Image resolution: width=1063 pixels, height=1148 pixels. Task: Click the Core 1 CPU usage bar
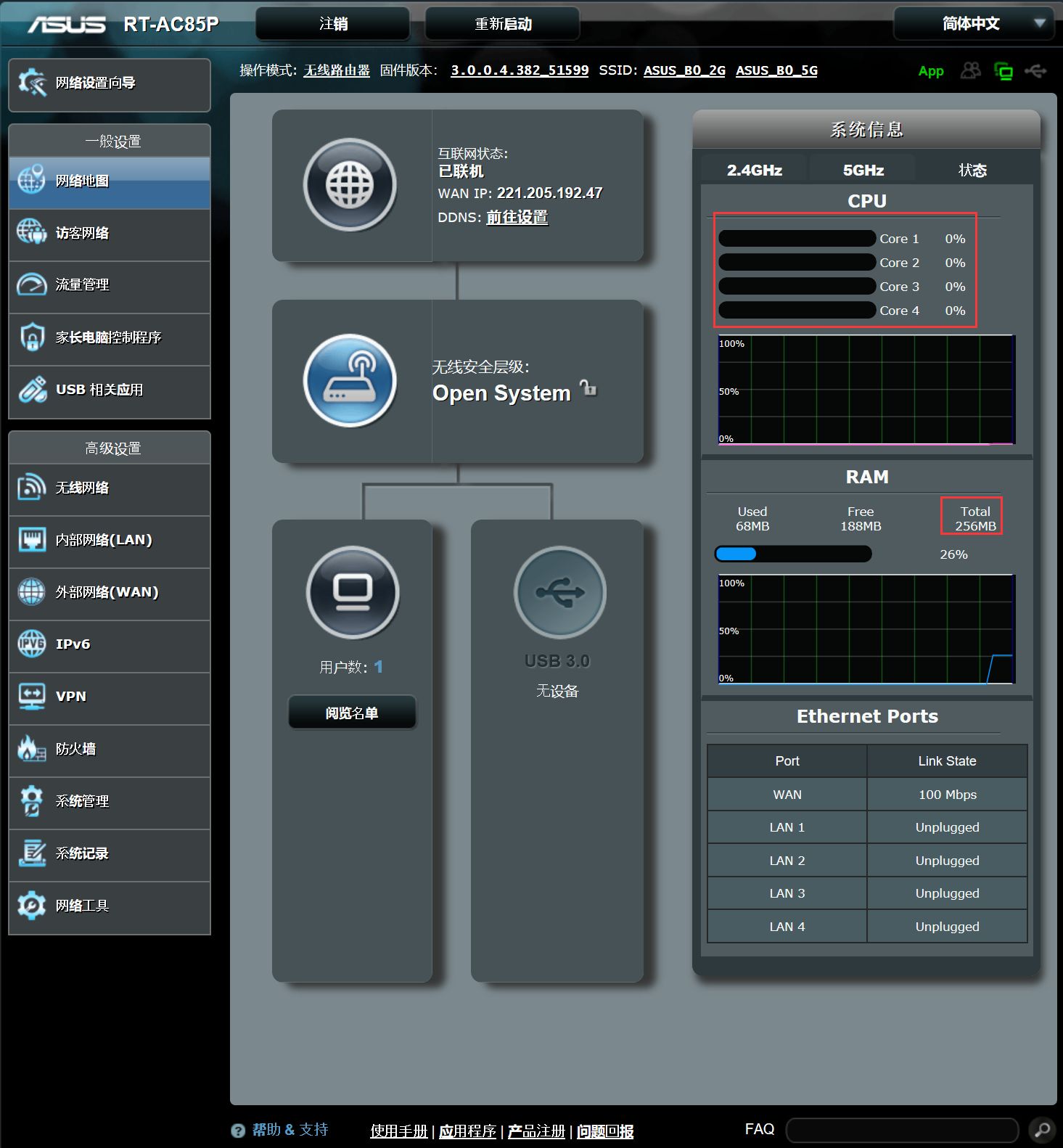[x=797, y=238]
